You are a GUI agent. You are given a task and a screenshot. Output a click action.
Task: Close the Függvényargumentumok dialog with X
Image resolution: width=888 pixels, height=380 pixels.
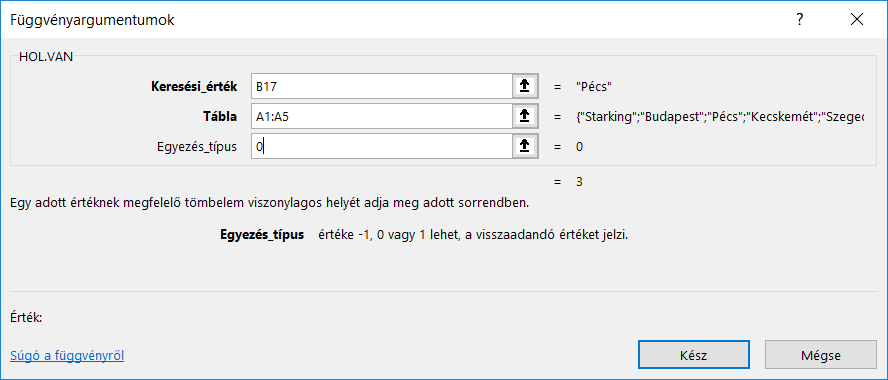857,20
